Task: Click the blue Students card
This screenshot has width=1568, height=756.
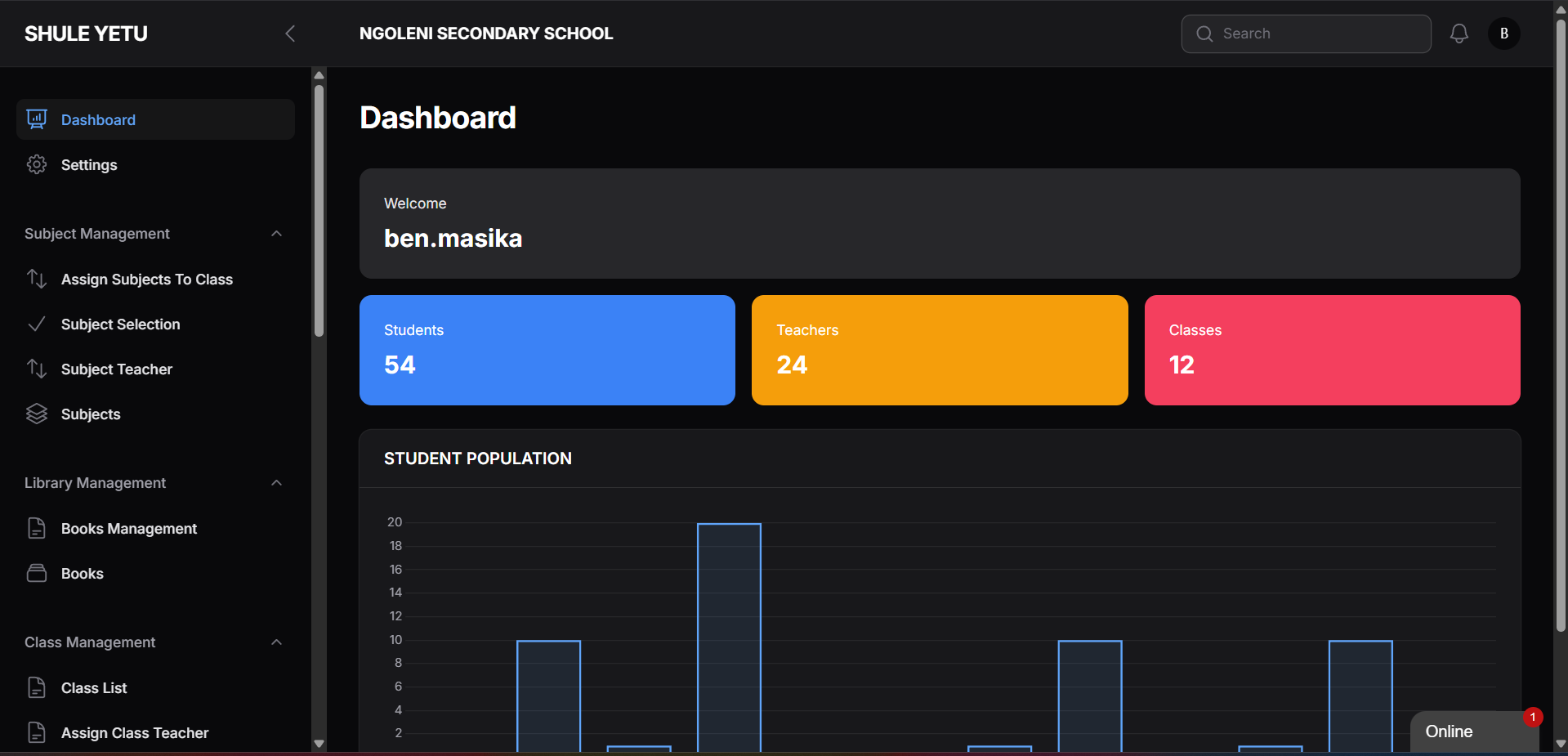Action: (x=547, y=350)
